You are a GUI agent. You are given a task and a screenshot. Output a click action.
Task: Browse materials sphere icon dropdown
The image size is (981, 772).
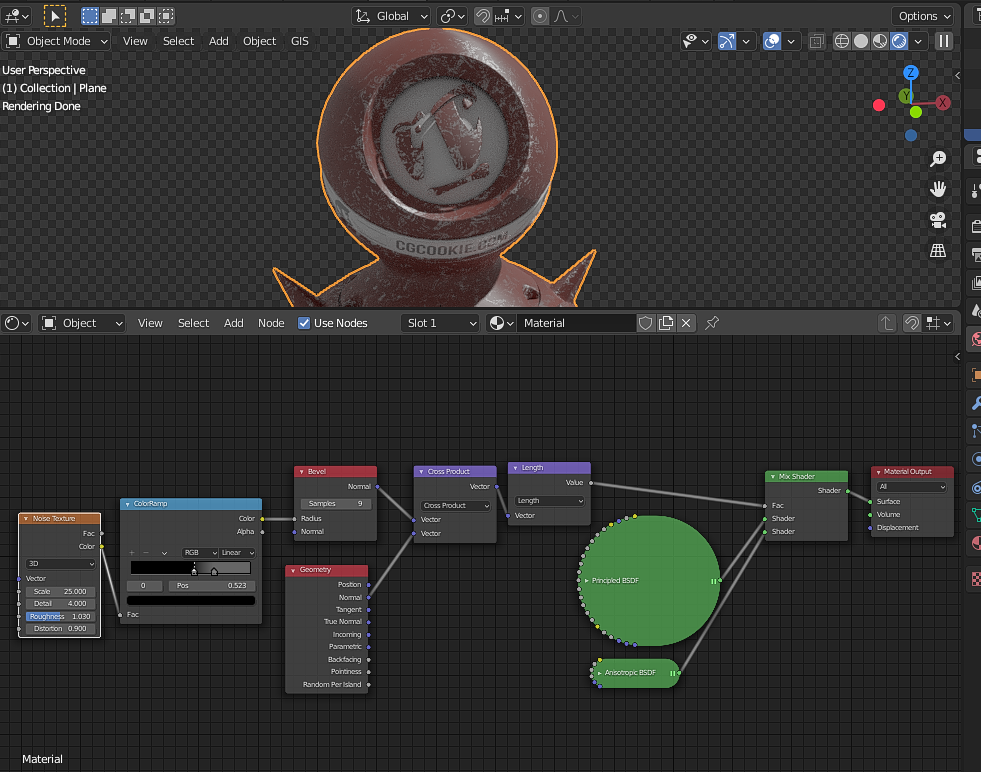[x=501, y=323]
